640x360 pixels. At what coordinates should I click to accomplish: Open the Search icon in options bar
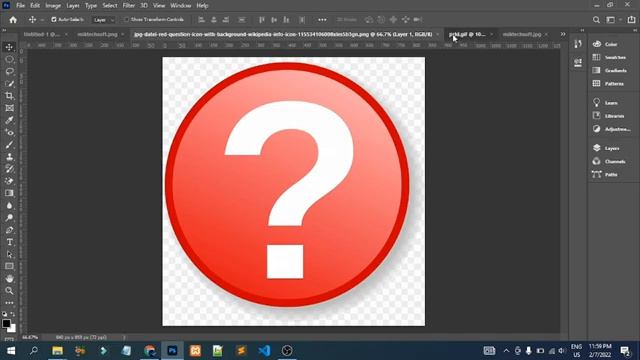coord(596,20)
